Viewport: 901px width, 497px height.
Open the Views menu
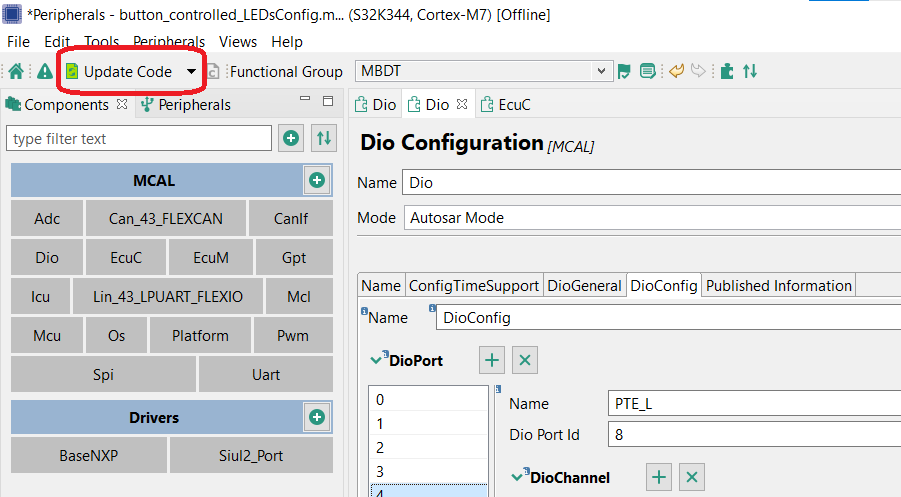[238, 42]
